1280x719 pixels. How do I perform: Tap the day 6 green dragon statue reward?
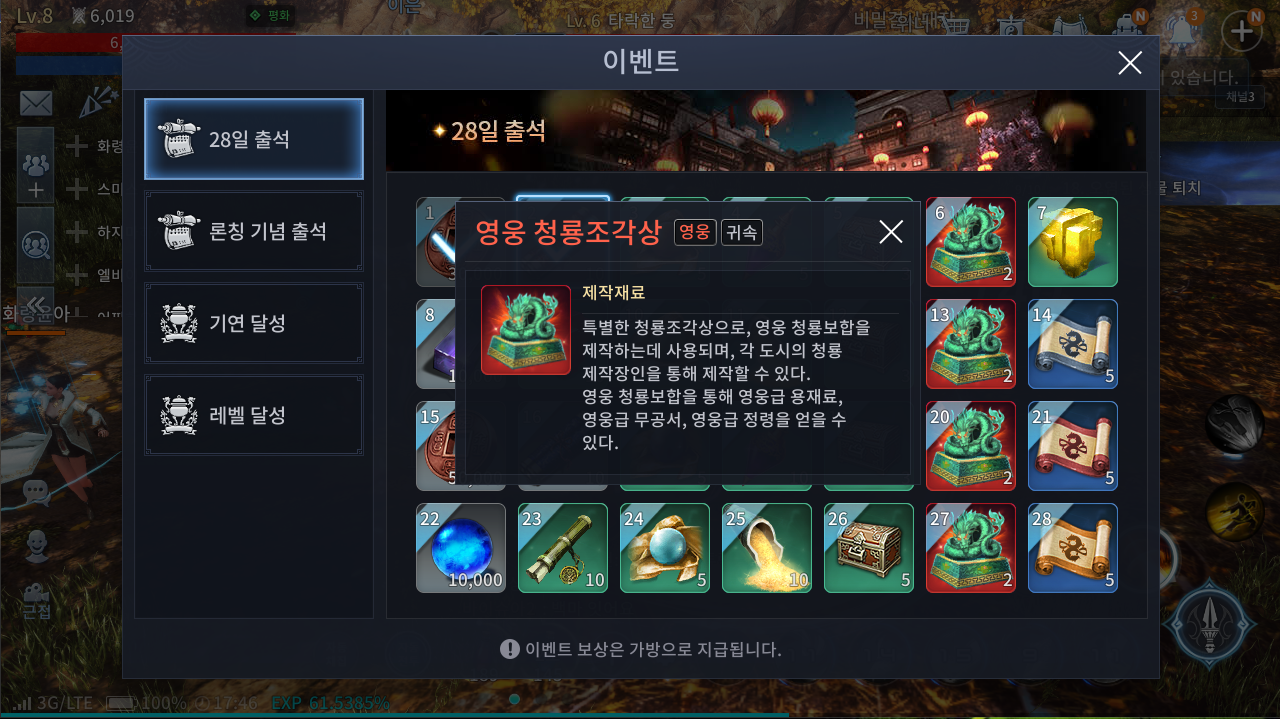pyautogui.click(x=971, y=242)
